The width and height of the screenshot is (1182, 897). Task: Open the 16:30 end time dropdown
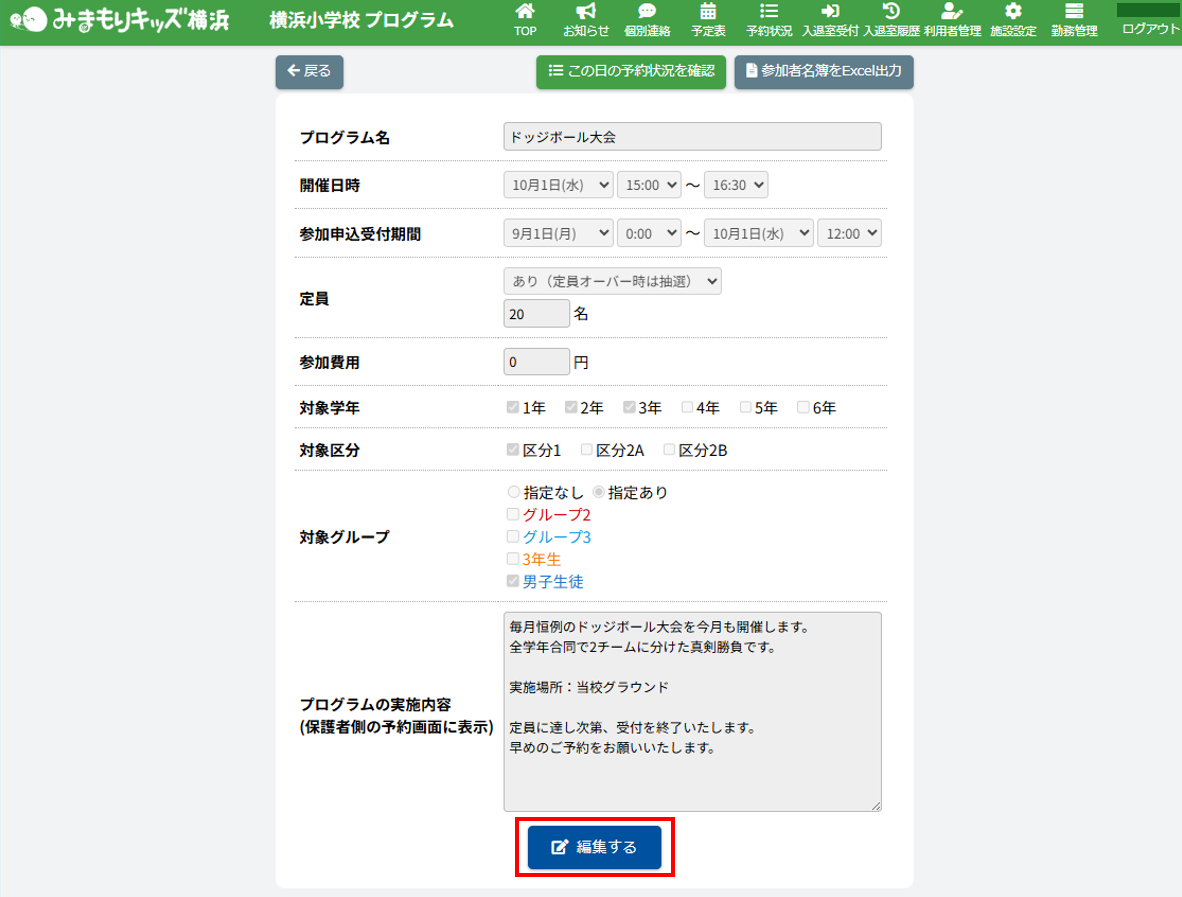[x=735, y=185]
